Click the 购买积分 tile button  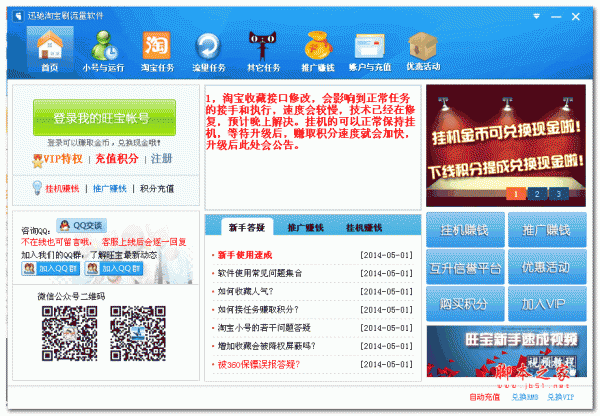tap(465, 304)
